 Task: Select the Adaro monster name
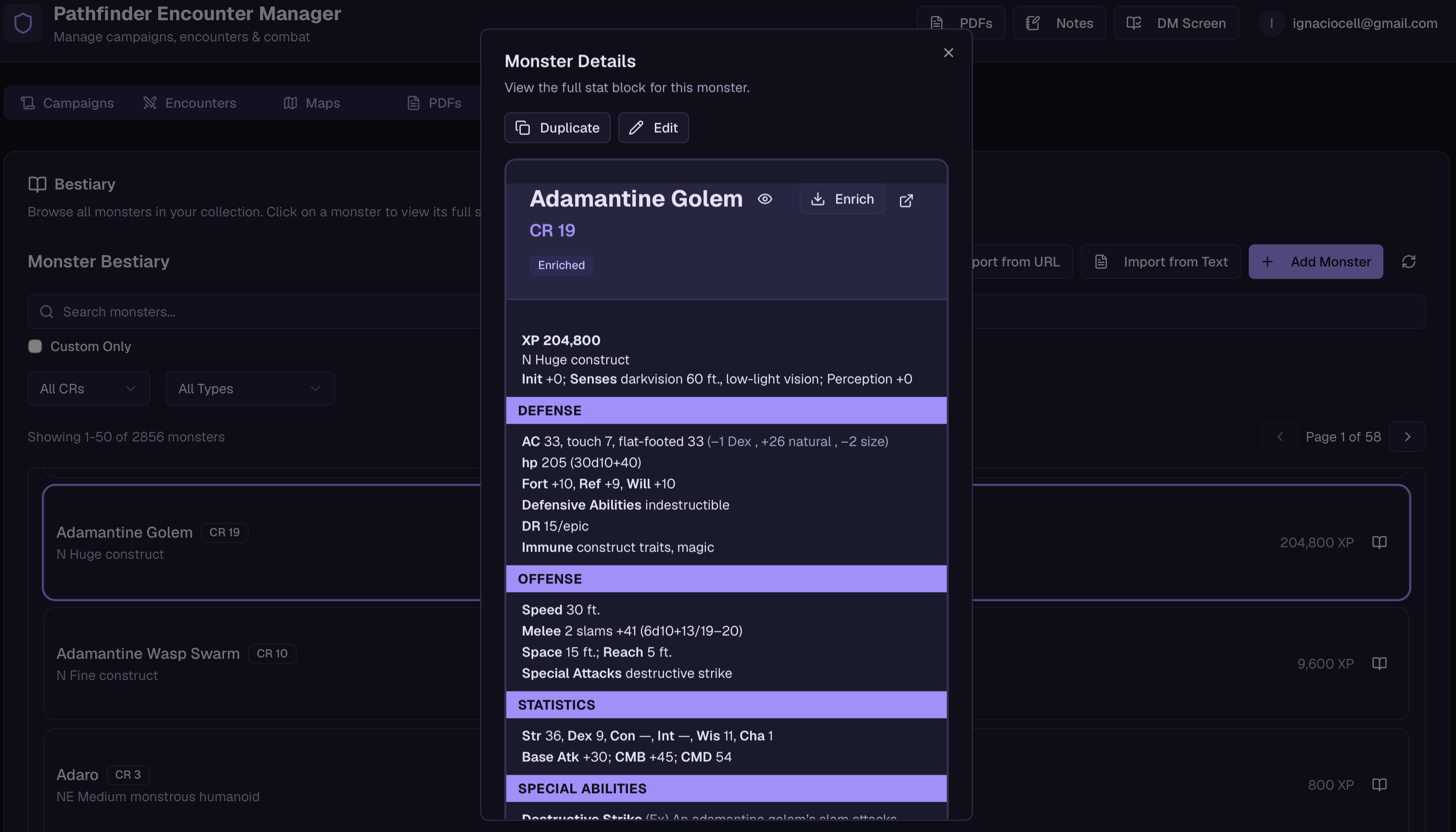[77, 775]
